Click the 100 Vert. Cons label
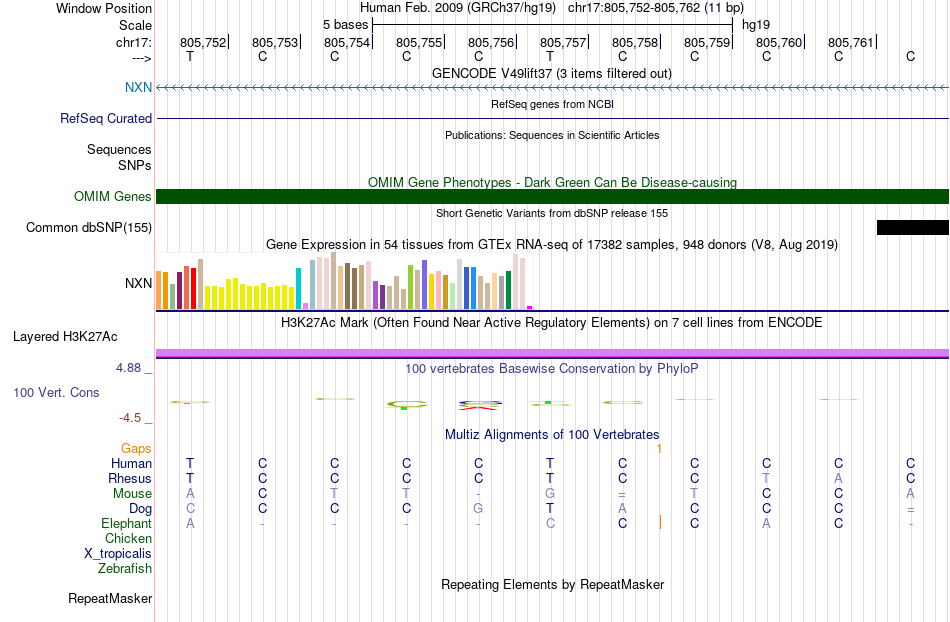 tap(56, 392)
